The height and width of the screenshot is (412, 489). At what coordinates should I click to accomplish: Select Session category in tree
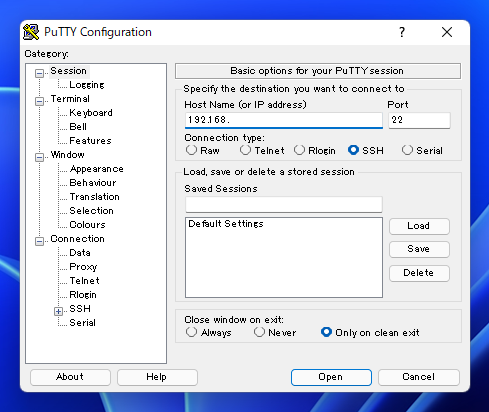68,71
